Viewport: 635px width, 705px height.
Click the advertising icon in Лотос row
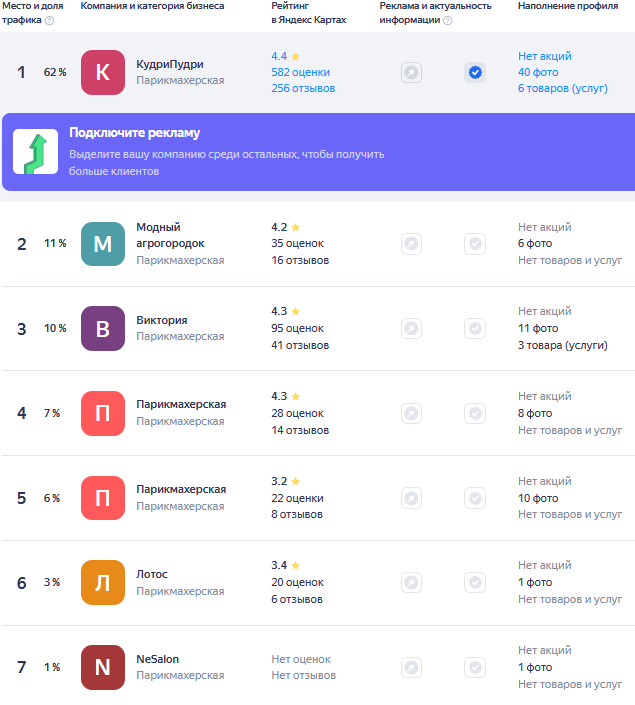point(411,583)
